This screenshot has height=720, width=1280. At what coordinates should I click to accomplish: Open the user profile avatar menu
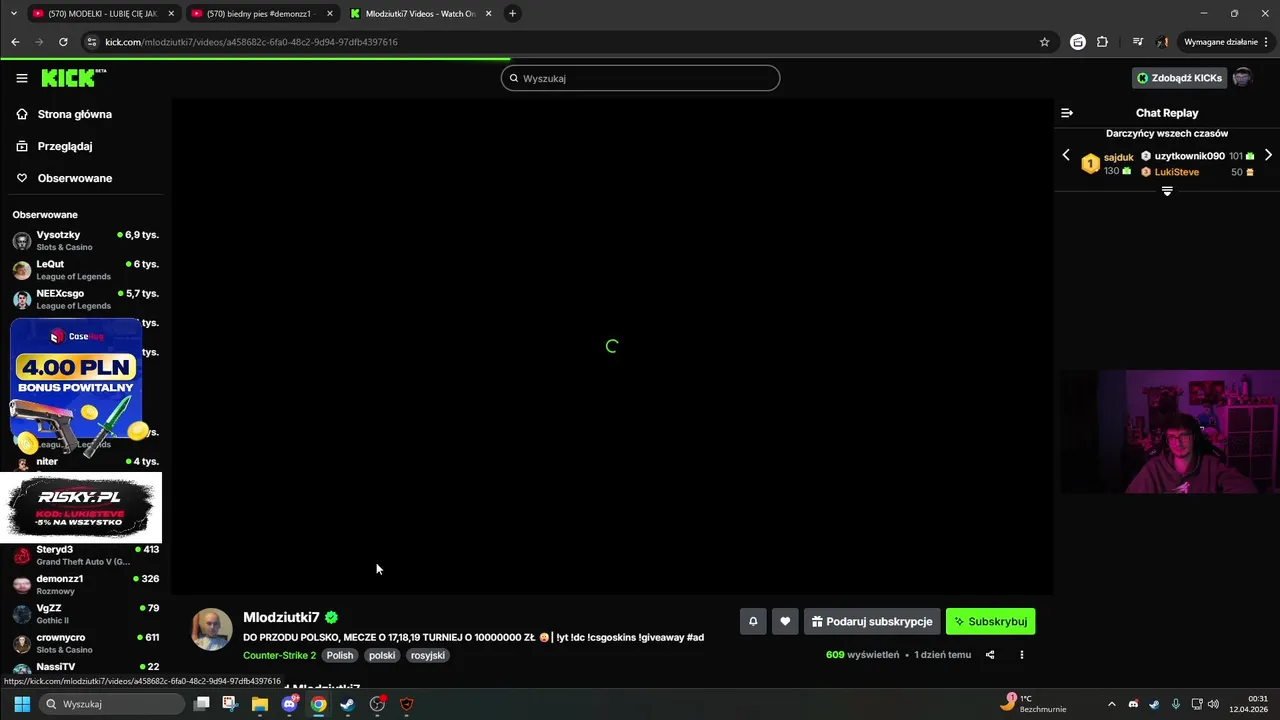pyautogui.click(x=1243, y=78)
